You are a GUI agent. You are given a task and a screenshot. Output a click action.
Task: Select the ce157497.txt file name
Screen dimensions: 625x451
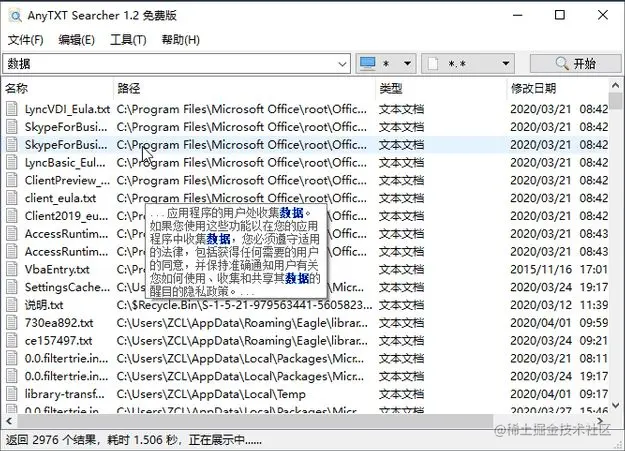pyautogui.click(x=59, y=341)
